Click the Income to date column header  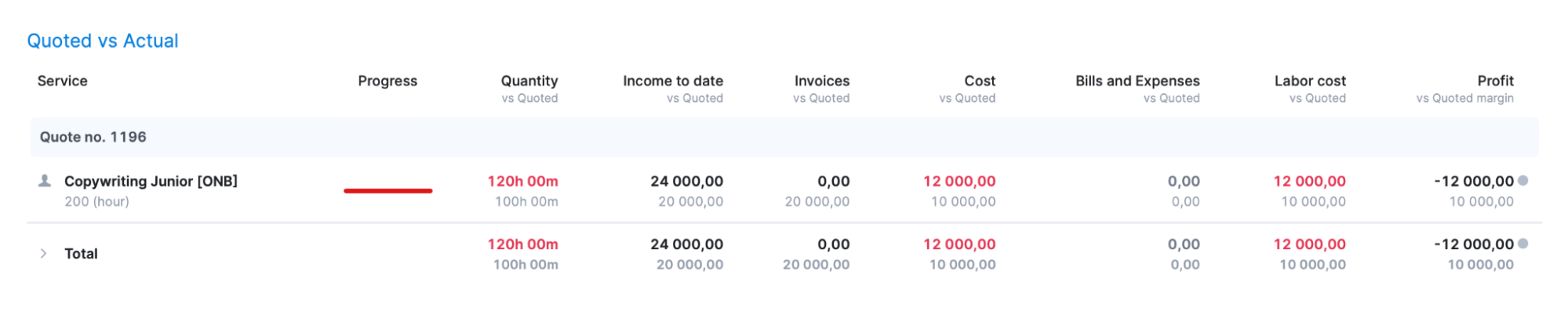click(673, 81)
